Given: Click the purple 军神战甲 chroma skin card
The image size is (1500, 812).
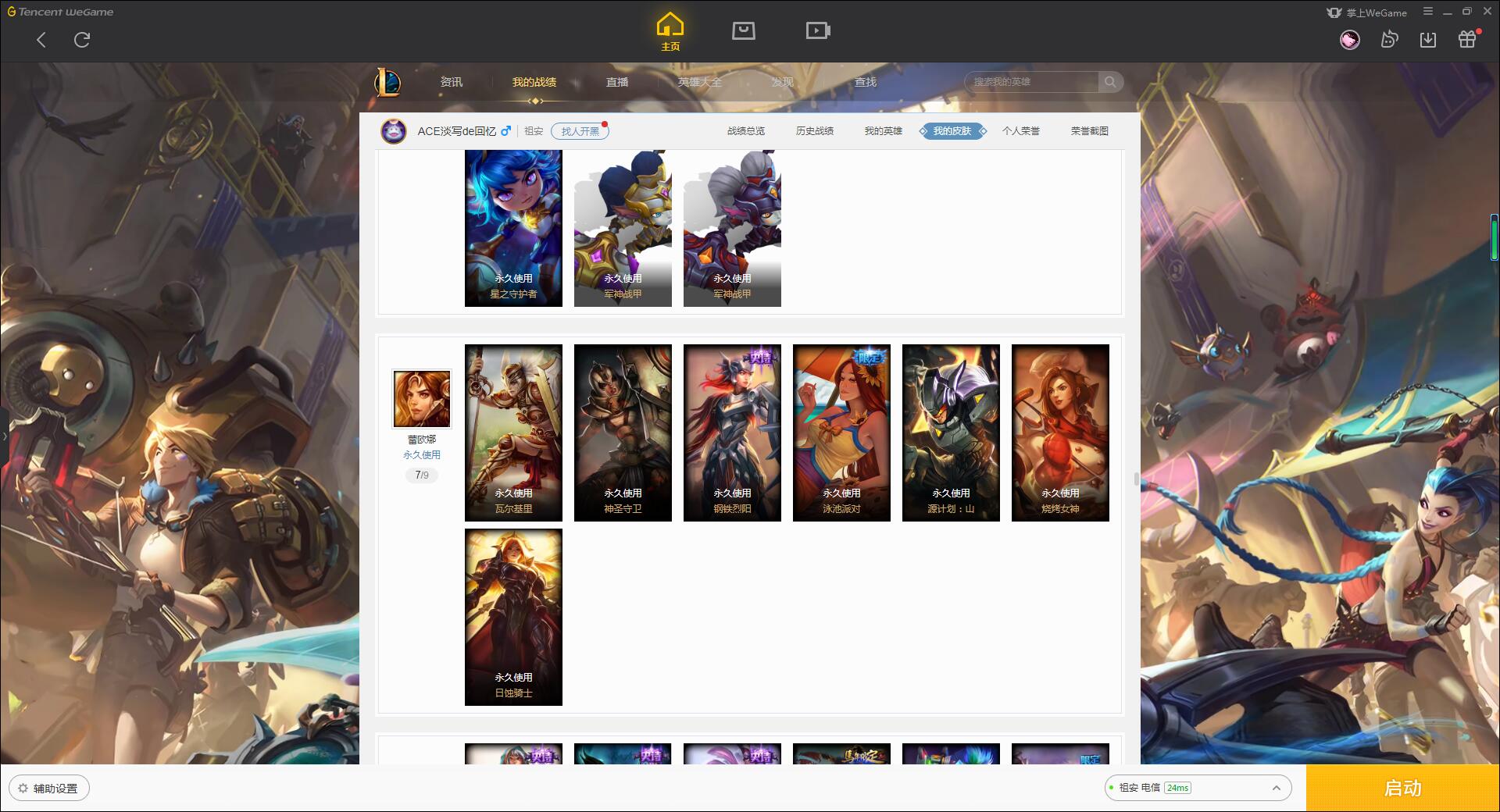Looking at the screenshot, I should [x=732, y=228].
